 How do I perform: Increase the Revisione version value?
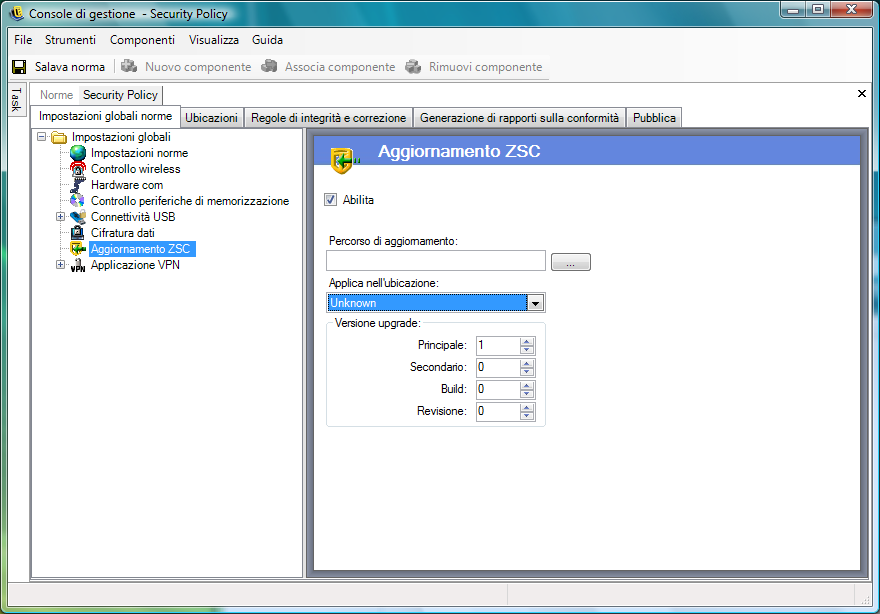pos(526,407)
